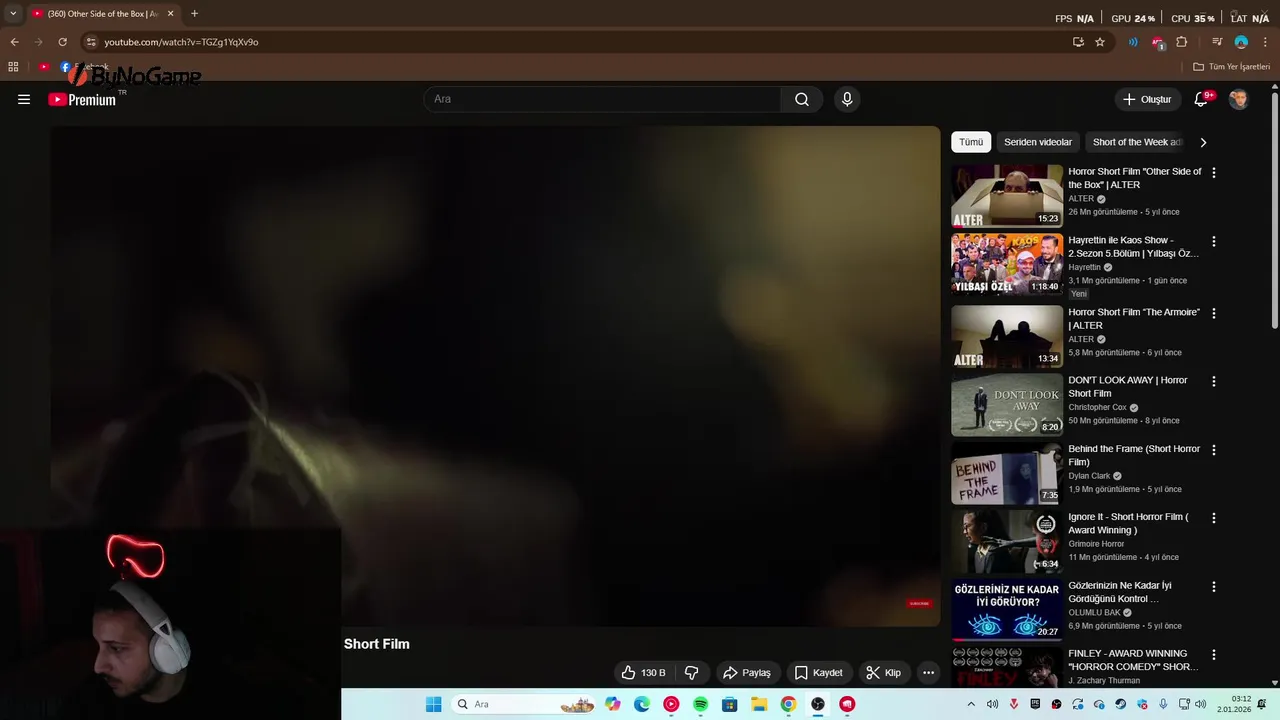Open Tüm Yer İşaretleri bookmarks folder

point(1231,67)
